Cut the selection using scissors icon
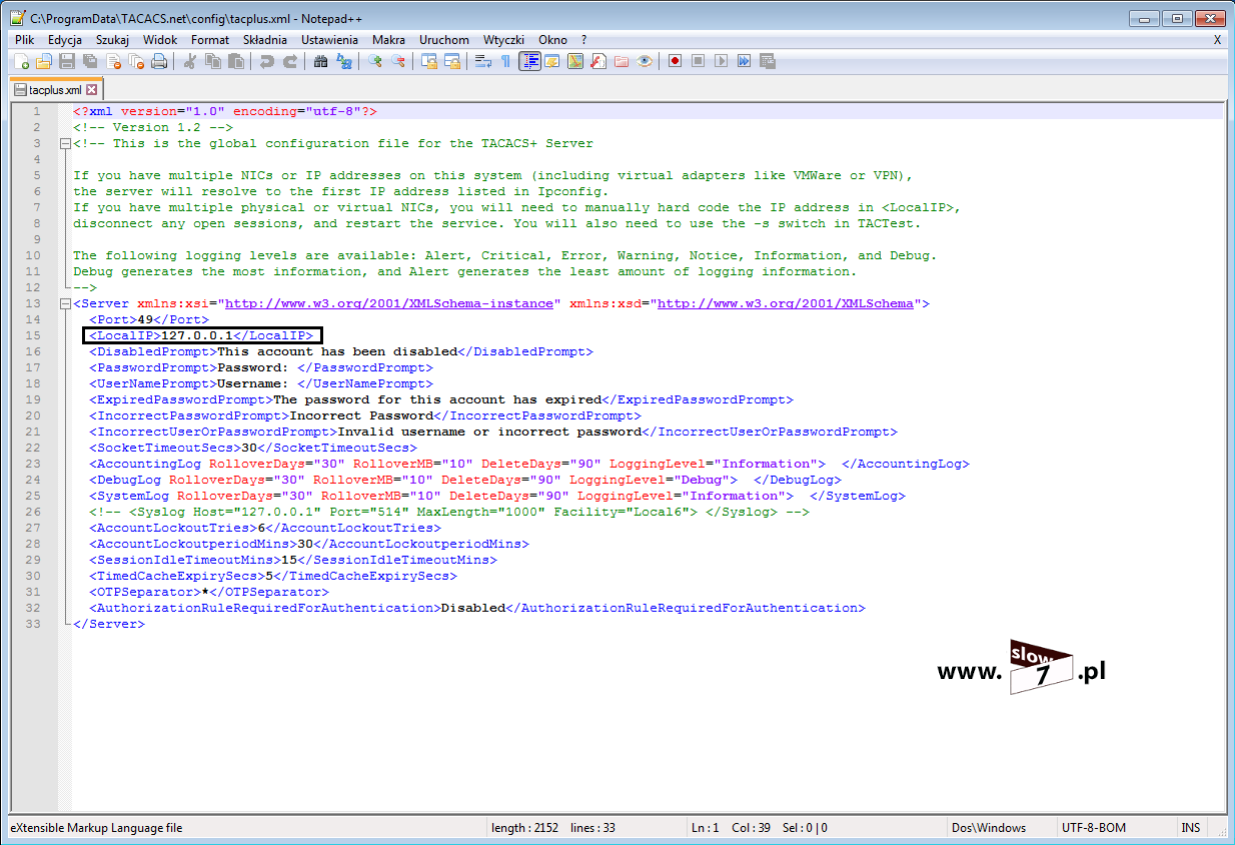The image size is (1235, 845). coord(190,61)
